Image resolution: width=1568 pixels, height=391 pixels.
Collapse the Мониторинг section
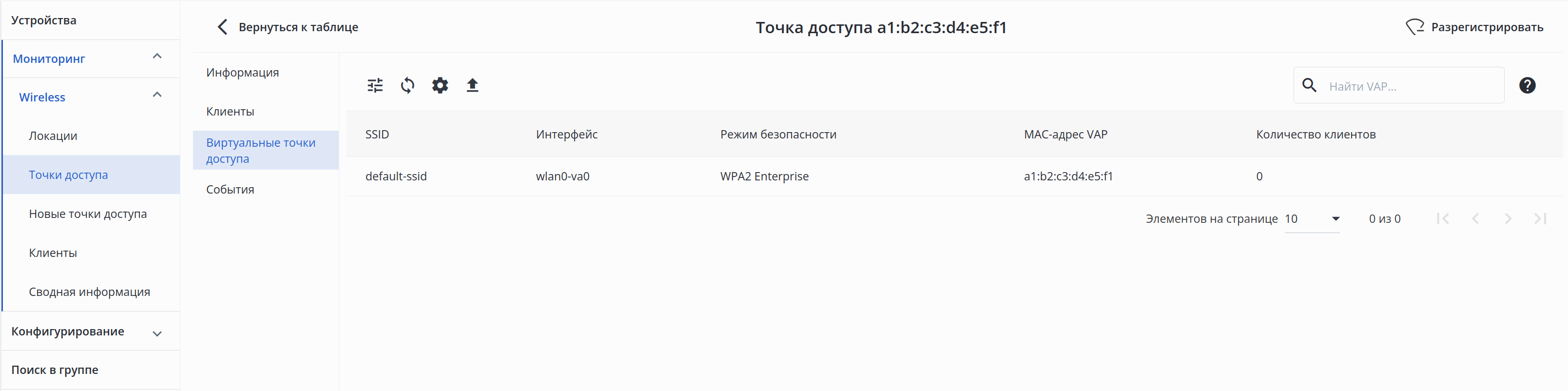[x=157, y=57]
